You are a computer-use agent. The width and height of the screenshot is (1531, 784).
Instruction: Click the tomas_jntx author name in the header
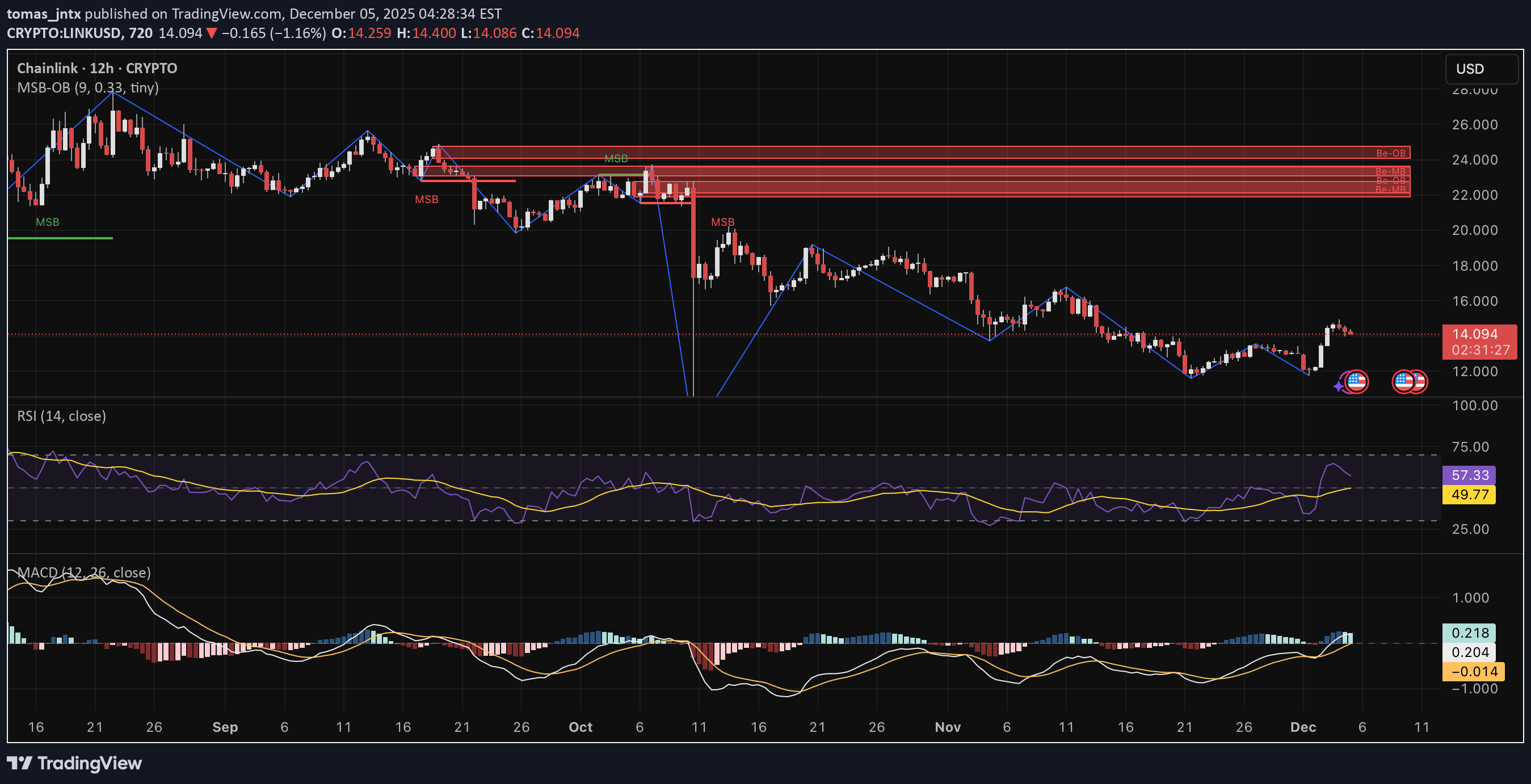(43, 13)
